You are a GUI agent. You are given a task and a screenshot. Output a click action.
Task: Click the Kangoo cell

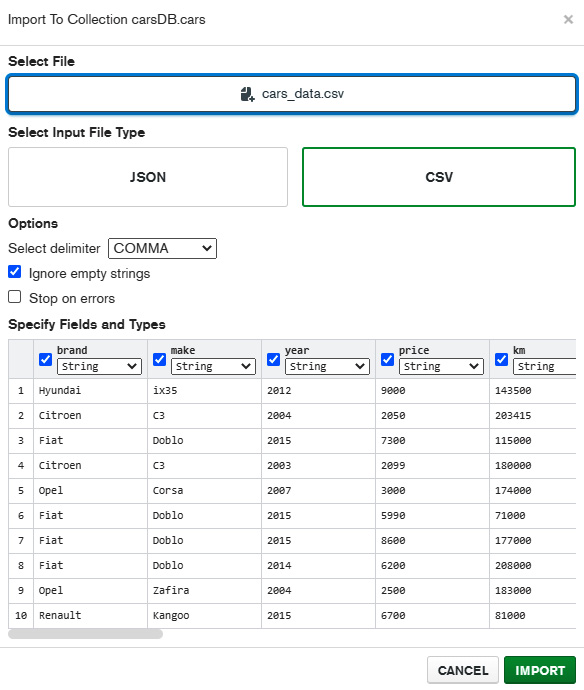204,615
